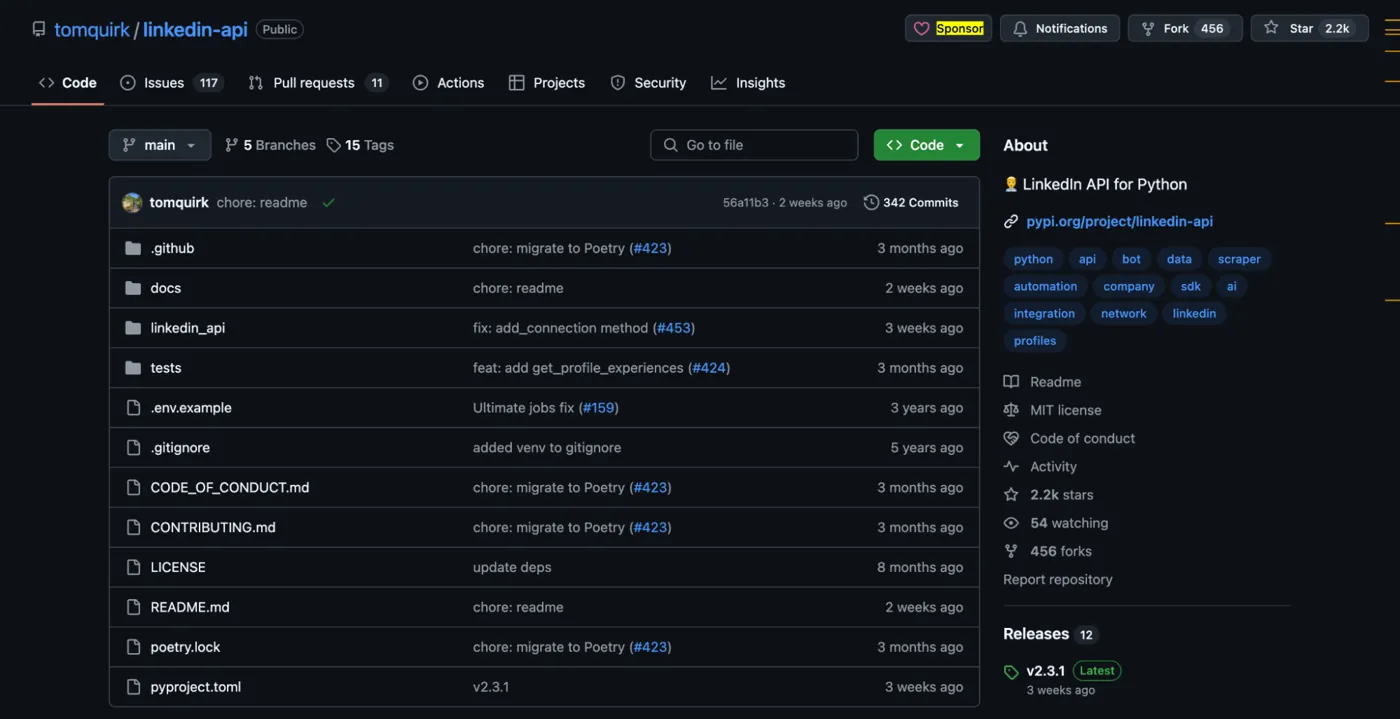Open the main branch dropdown

coord(160,145)
